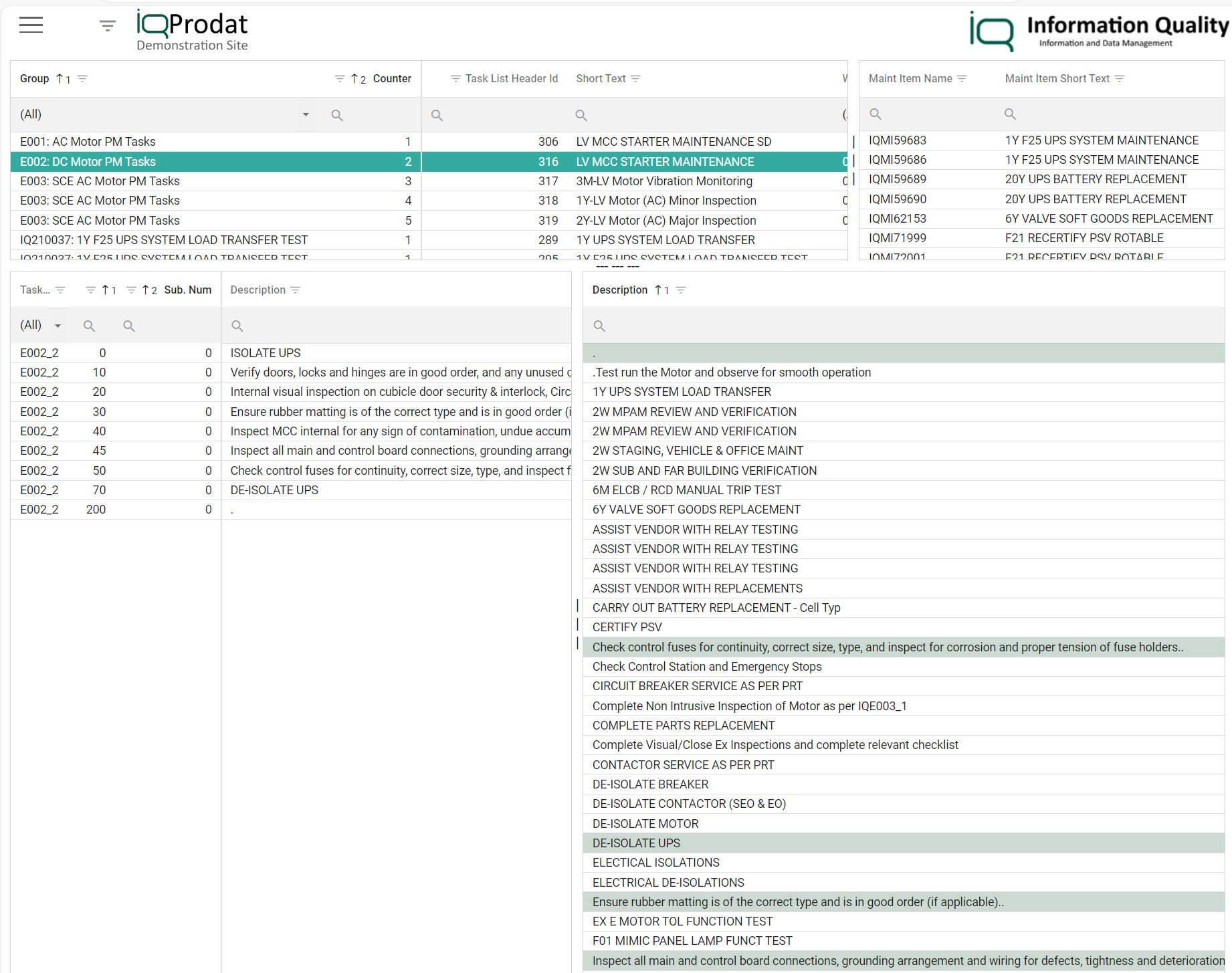Open the hamburger navigation menu

[x=30, y=25]
